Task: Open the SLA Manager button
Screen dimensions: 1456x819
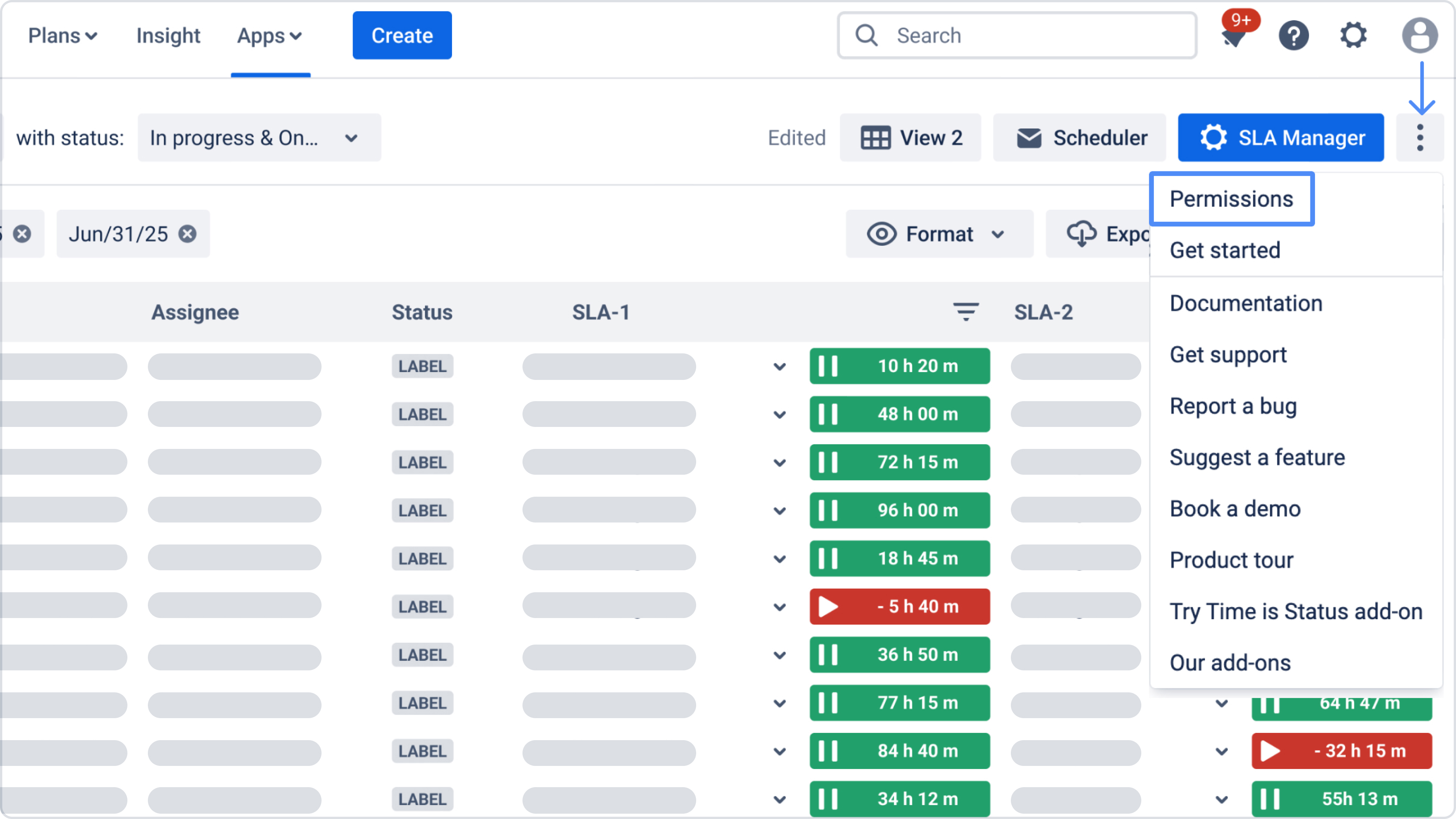Action: pyautogui.click(x=1280, y=138)
